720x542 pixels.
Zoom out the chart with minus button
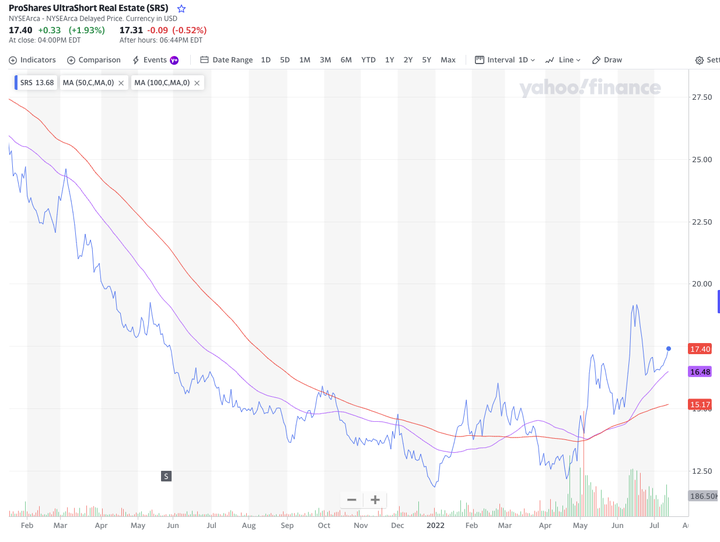click(352, 500)
